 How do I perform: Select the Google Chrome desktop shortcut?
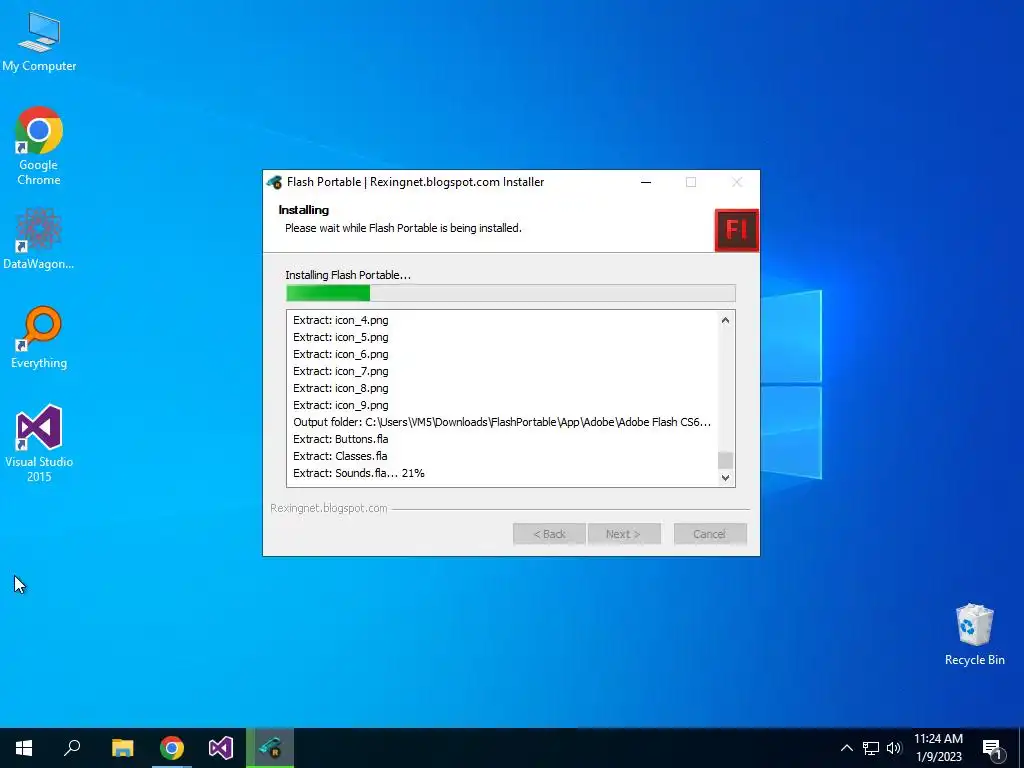tap(39, 145)
